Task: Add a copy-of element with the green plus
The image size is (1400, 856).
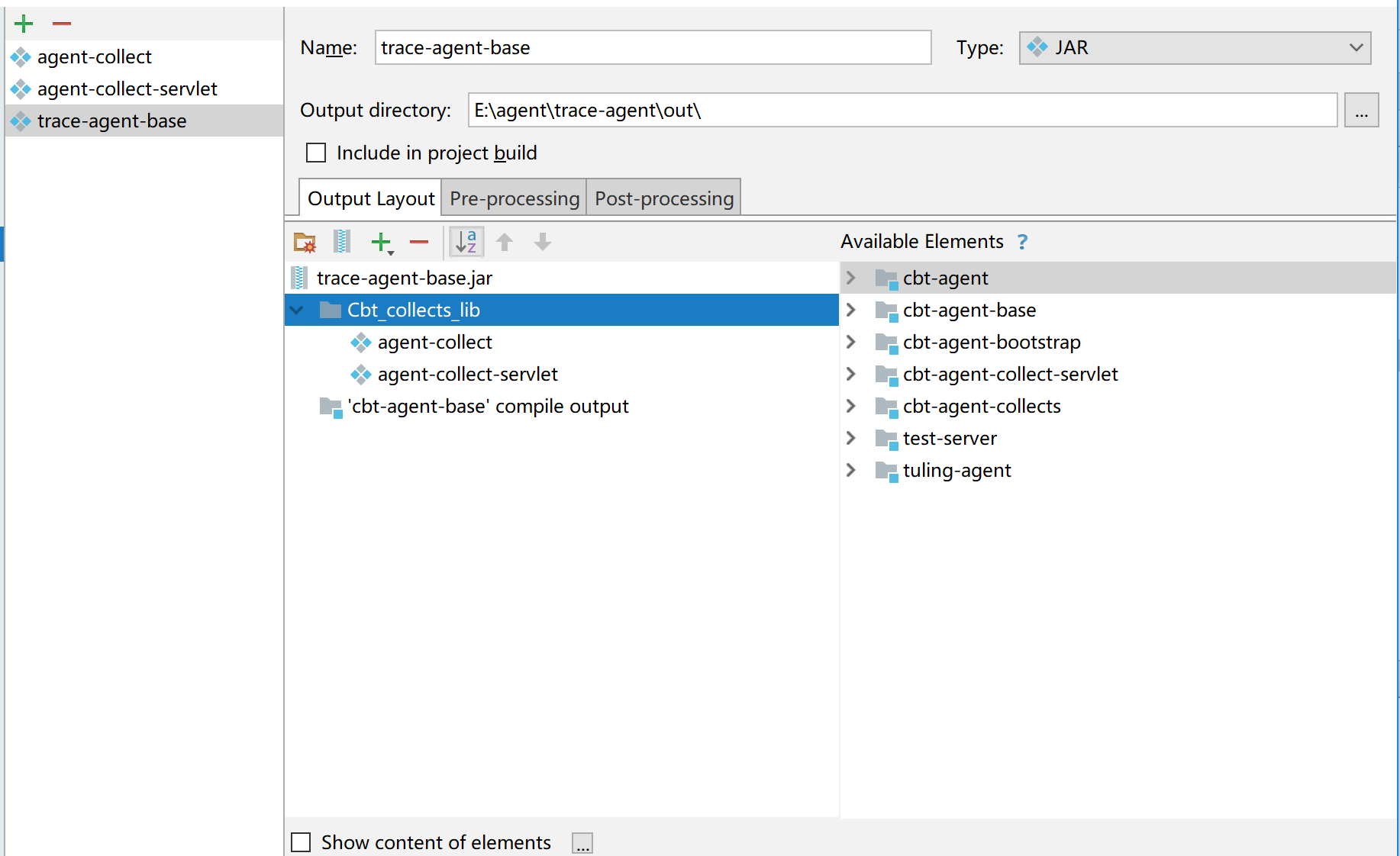Action: click(382, 243)
